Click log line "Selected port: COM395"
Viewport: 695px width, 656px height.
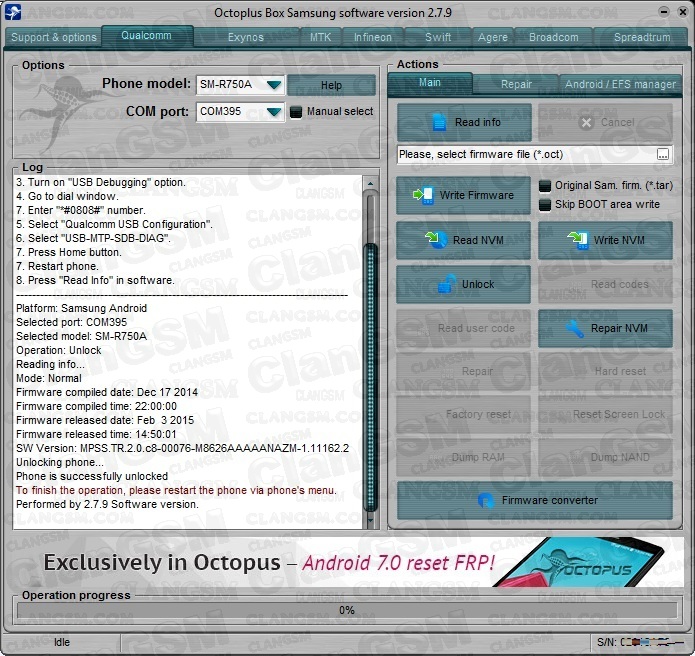point(71,322)
